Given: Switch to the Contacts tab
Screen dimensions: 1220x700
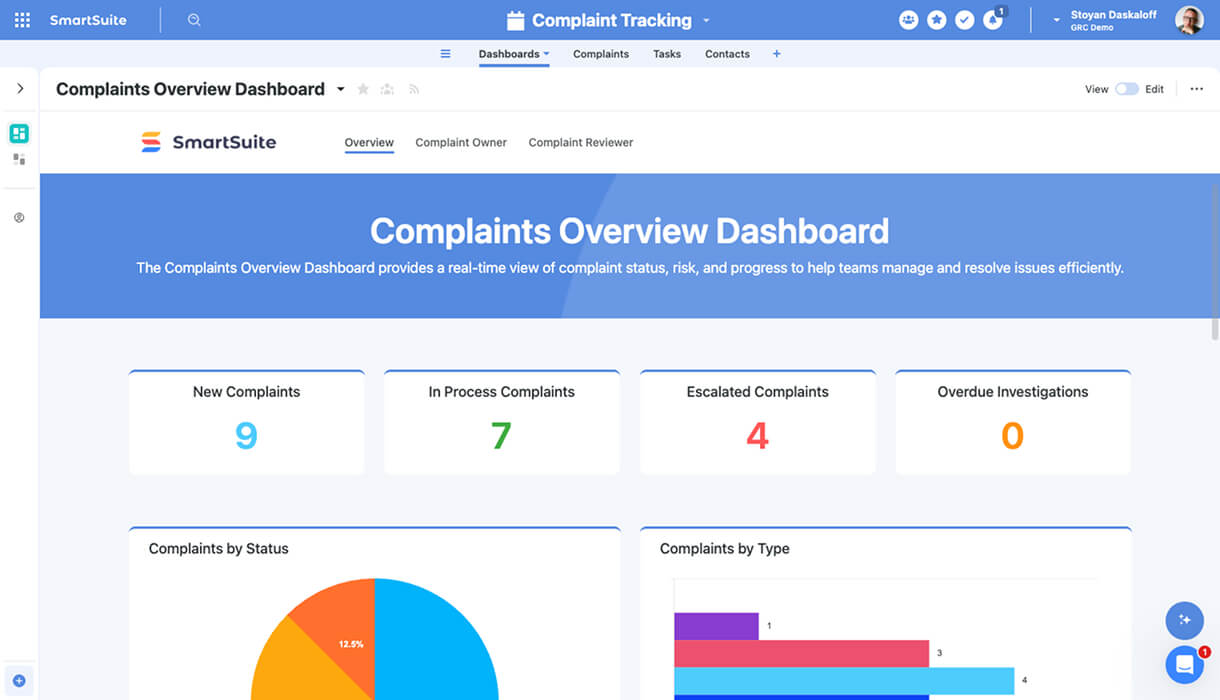Looking at the screenshot, I should [x=727, y=54].
